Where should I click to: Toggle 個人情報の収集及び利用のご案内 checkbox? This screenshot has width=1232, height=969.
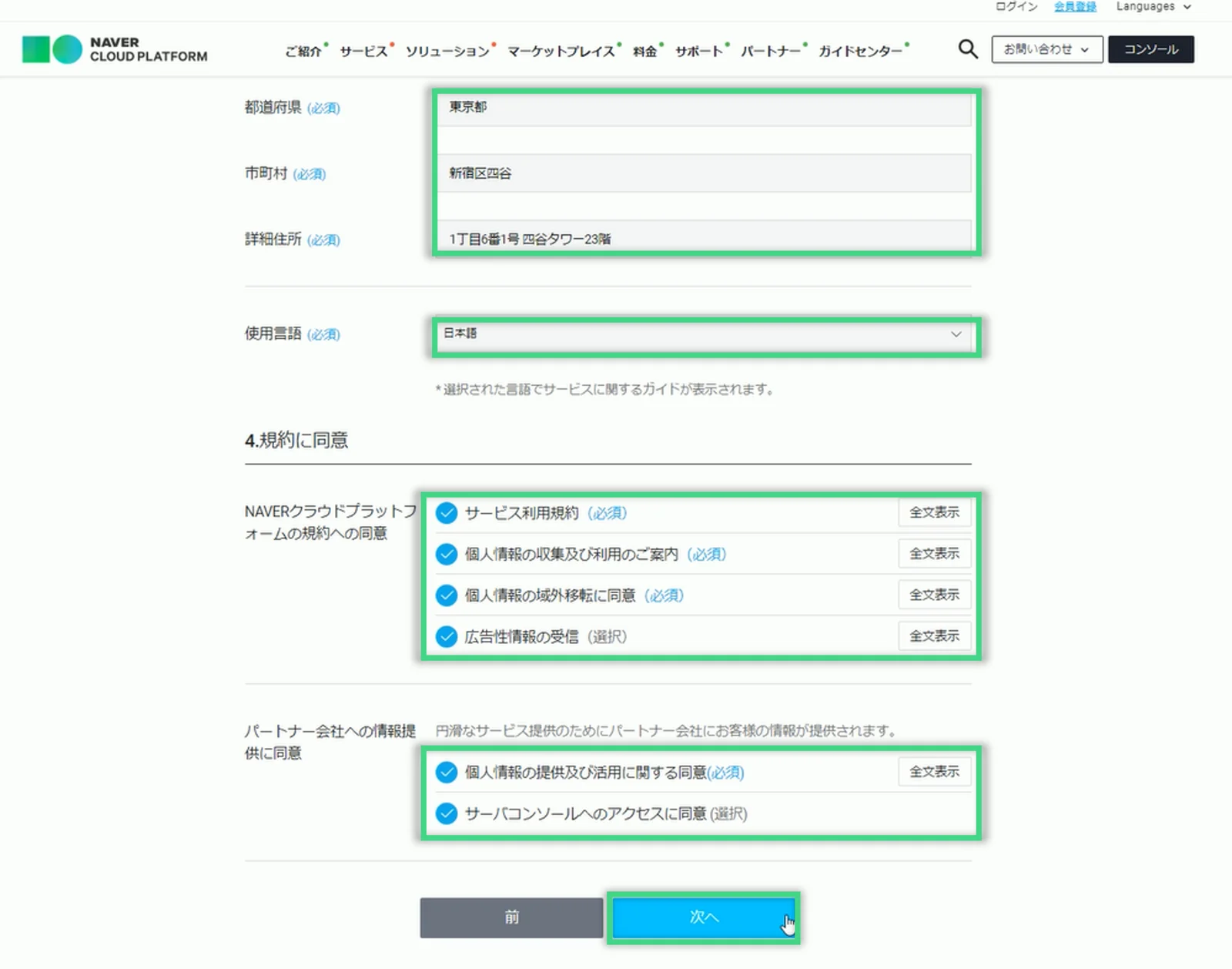coord(447,555)
